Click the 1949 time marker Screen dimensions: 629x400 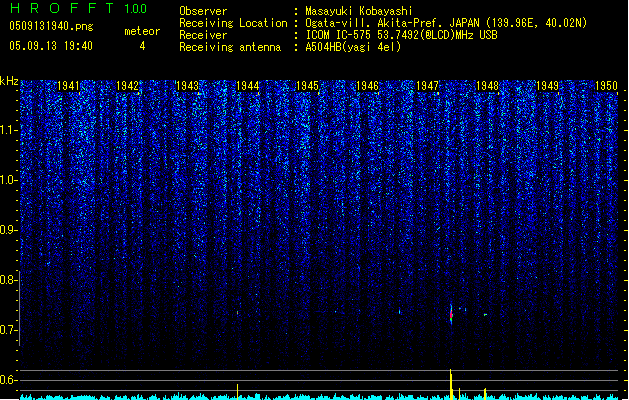pyautogui.click(x=547, y=86)
